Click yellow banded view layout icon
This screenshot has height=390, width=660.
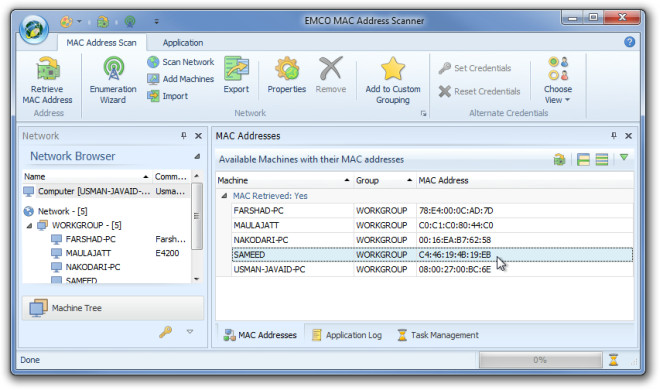[x=583, y=159]
